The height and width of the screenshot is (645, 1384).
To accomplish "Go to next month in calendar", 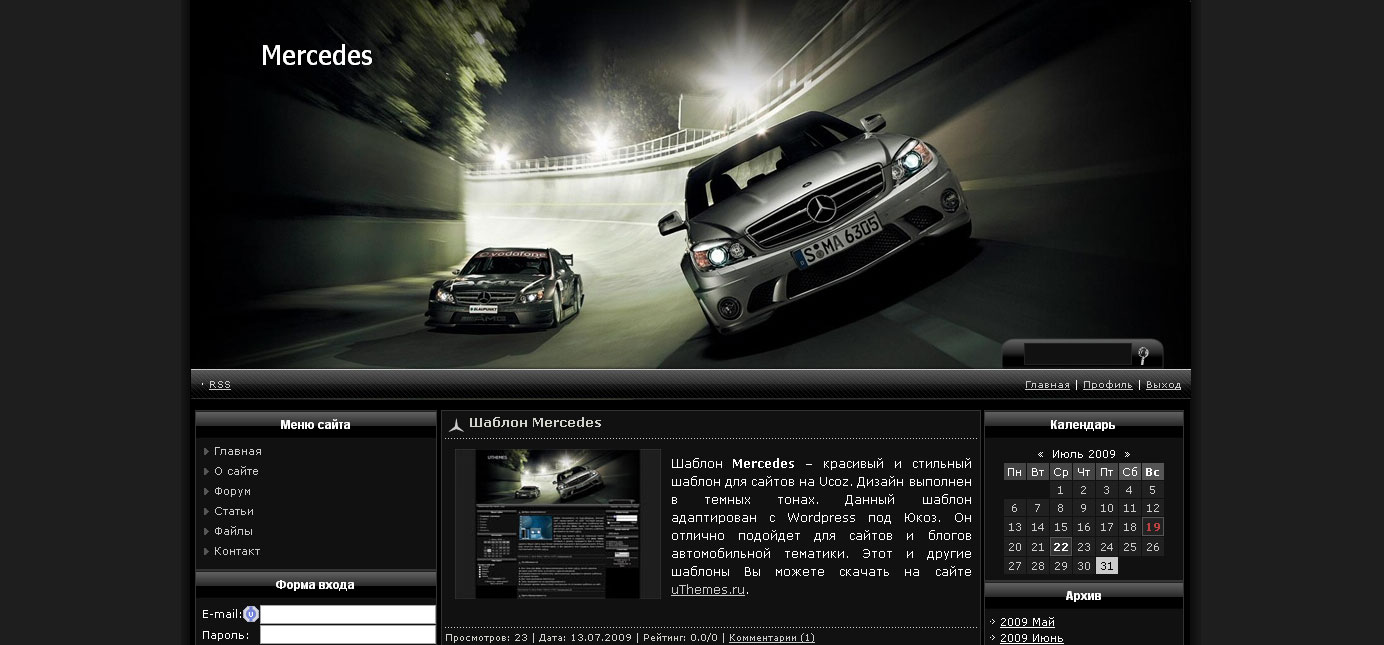I will coord(1127,454).
